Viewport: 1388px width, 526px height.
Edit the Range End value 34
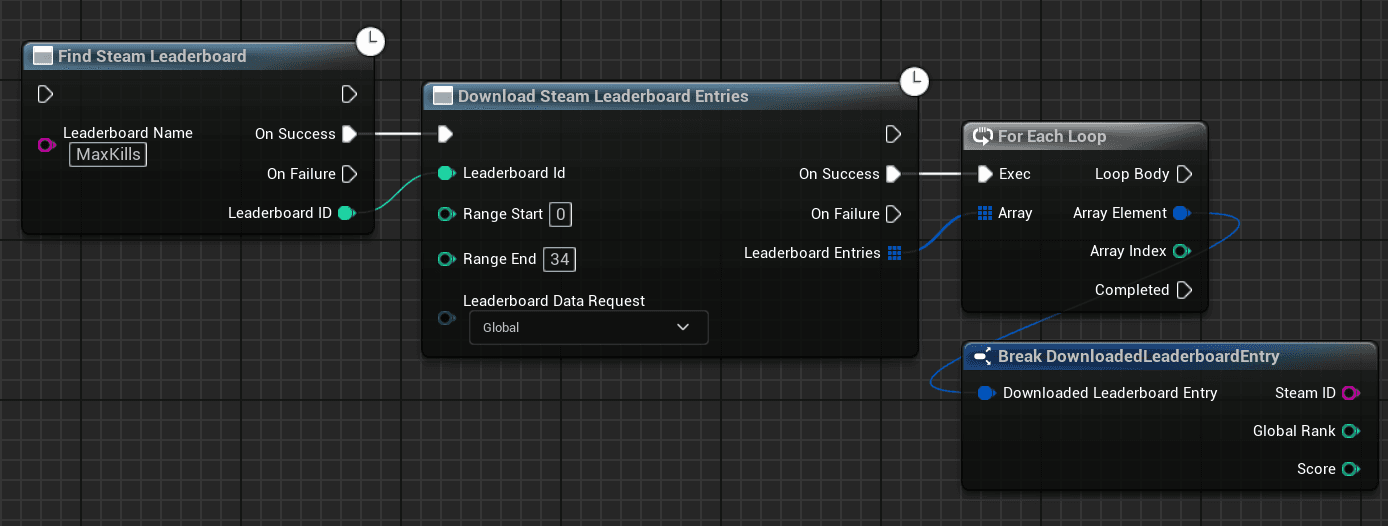(560, 260)
